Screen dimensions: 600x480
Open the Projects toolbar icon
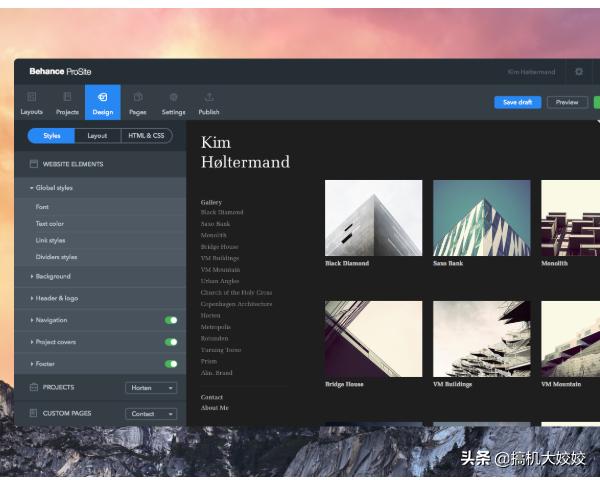click(x=67, y=97)
